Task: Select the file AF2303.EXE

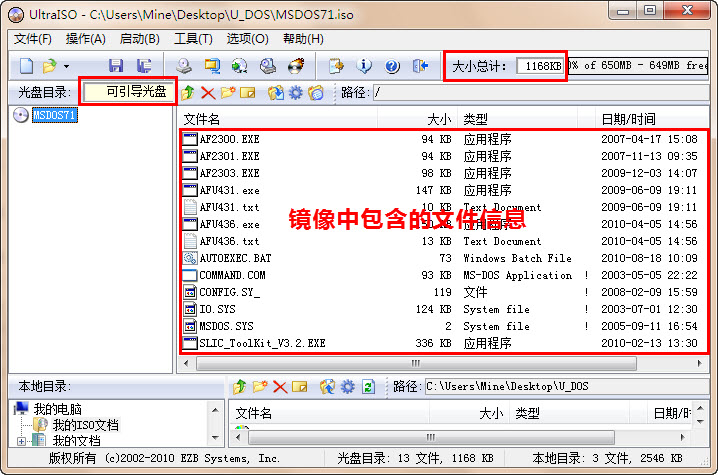Action: pos(229,173)
